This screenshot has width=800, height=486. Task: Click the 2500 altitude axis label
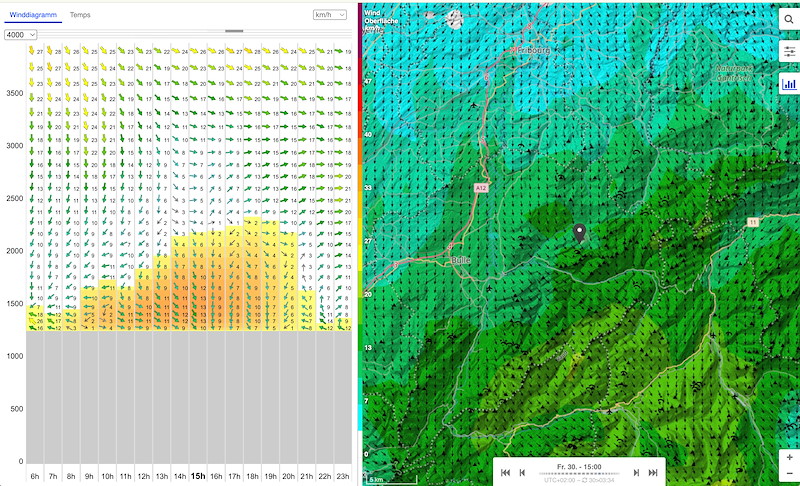[15, 198]
